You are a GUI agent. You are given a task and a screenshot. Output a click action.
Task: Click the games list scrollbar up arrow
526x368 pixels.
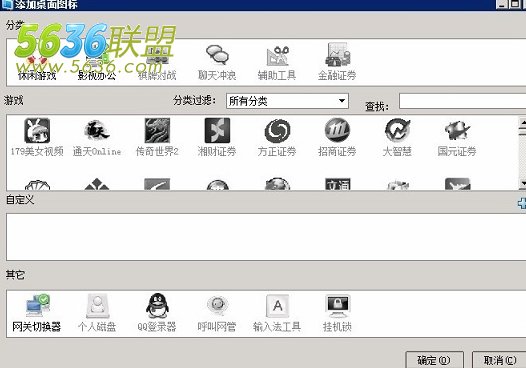(x=523, y=123)
